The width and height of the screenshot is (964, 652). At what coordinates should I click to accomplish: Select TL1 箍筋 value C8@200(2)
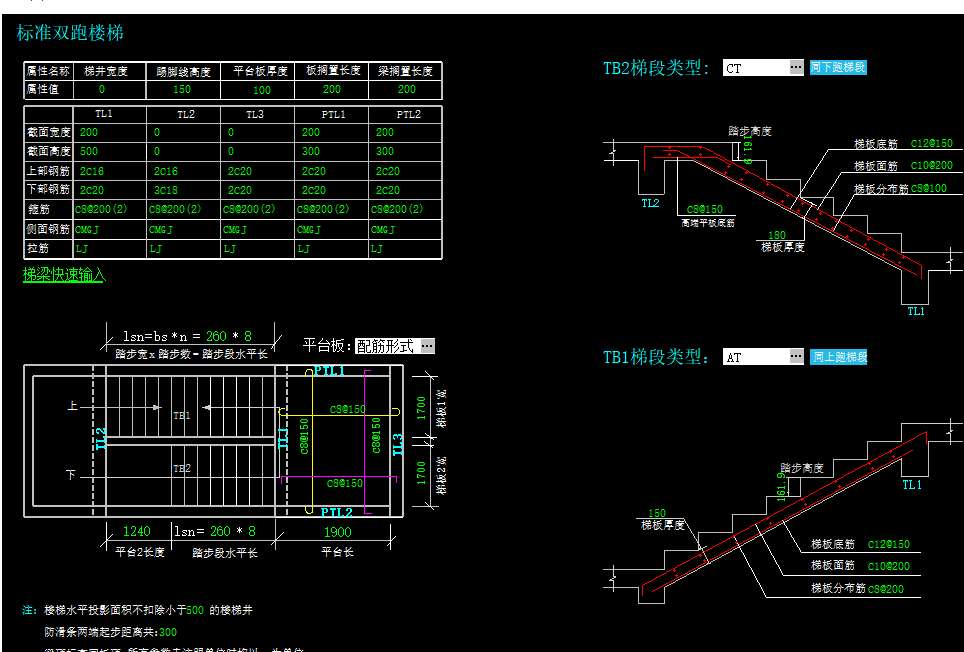pos(101,209)
